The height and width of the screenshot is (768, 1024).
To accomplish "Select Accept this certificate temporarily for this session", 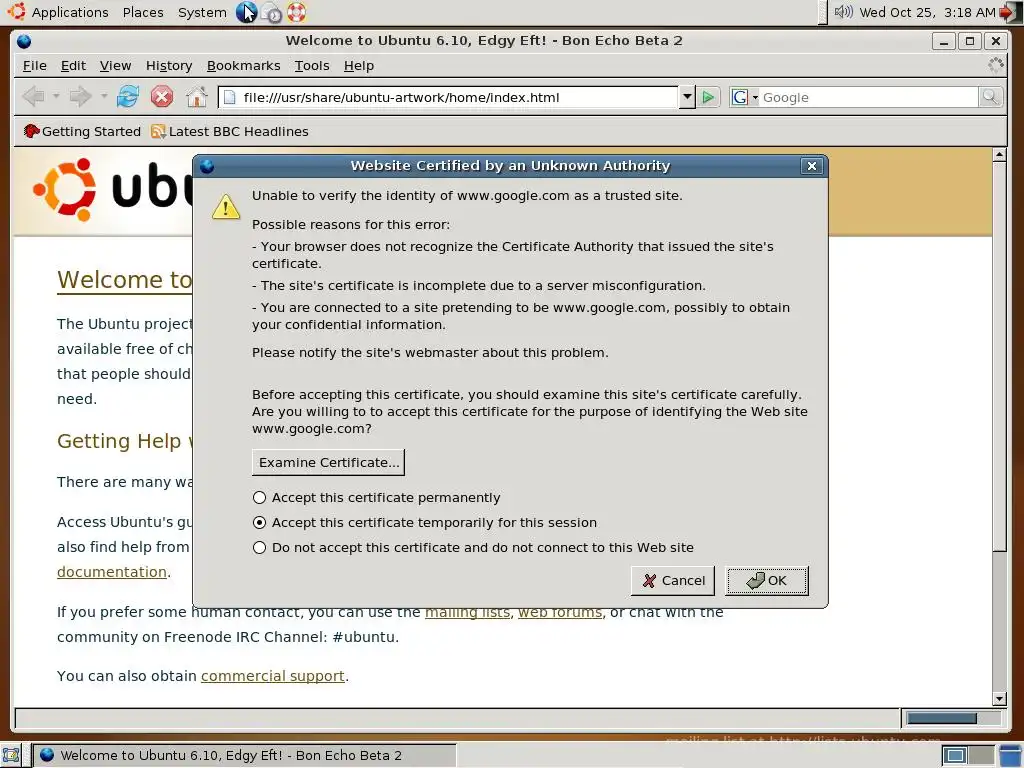I will tap(424, 522).
